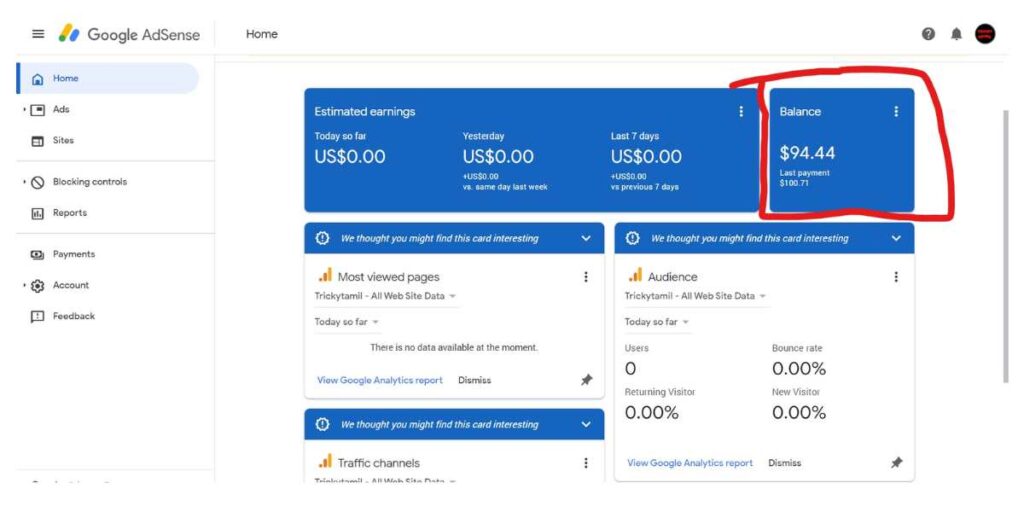Open Blocking controls in sidebar
The image size is (1024, 512).
coord(90,182)
